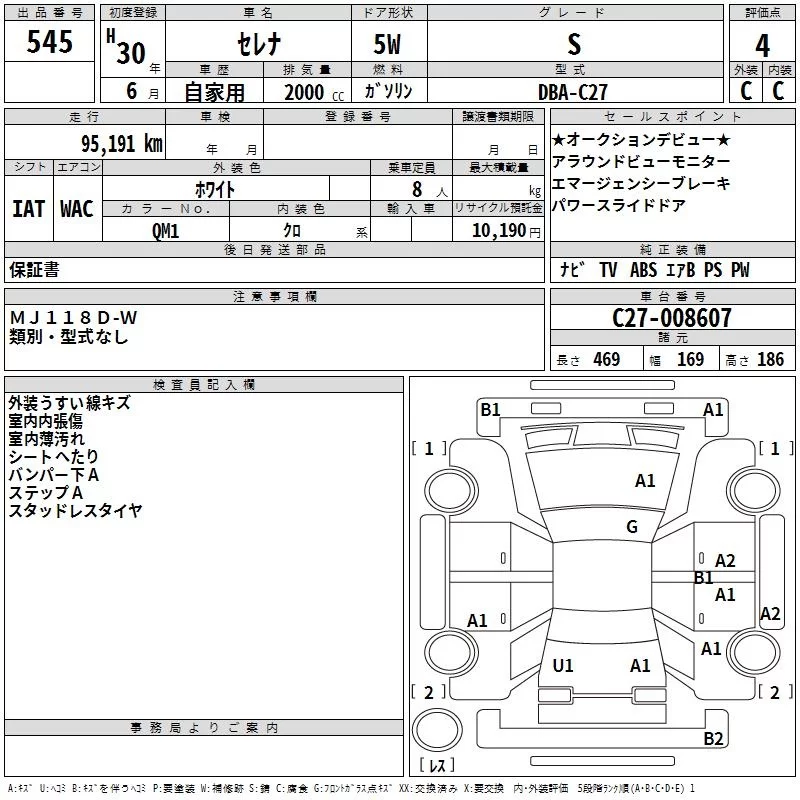Select the note MJ118D-W
The height and width of the screenshot is (800, 800).
point(73,318)
